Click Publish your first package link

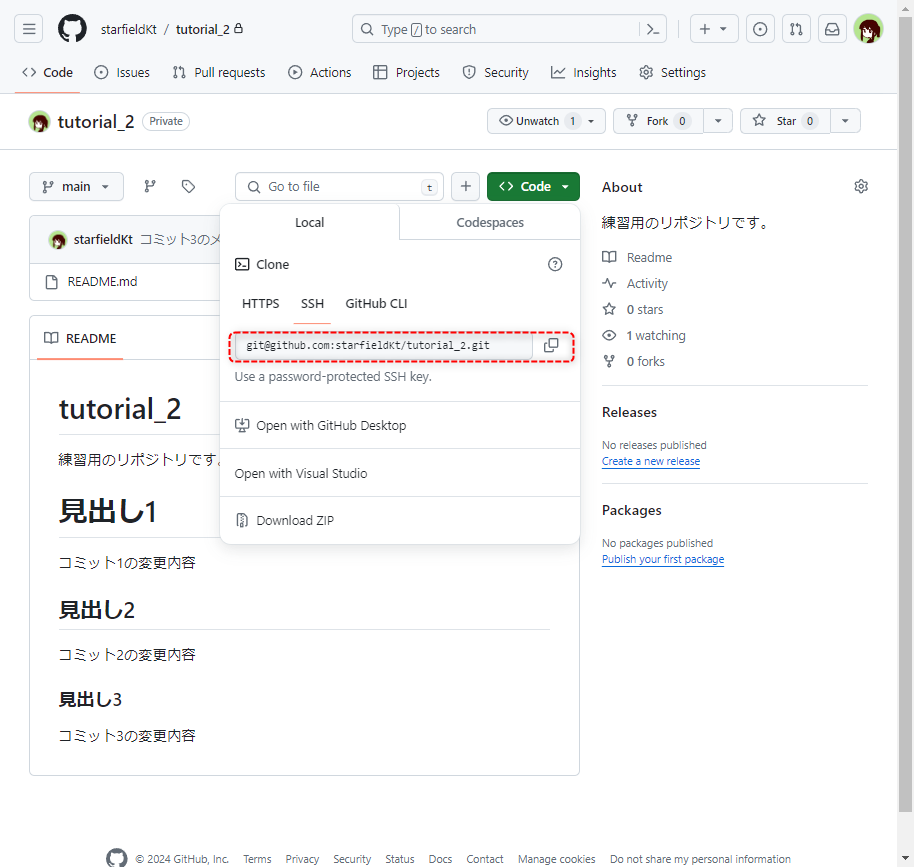click(x=663, y=559)
